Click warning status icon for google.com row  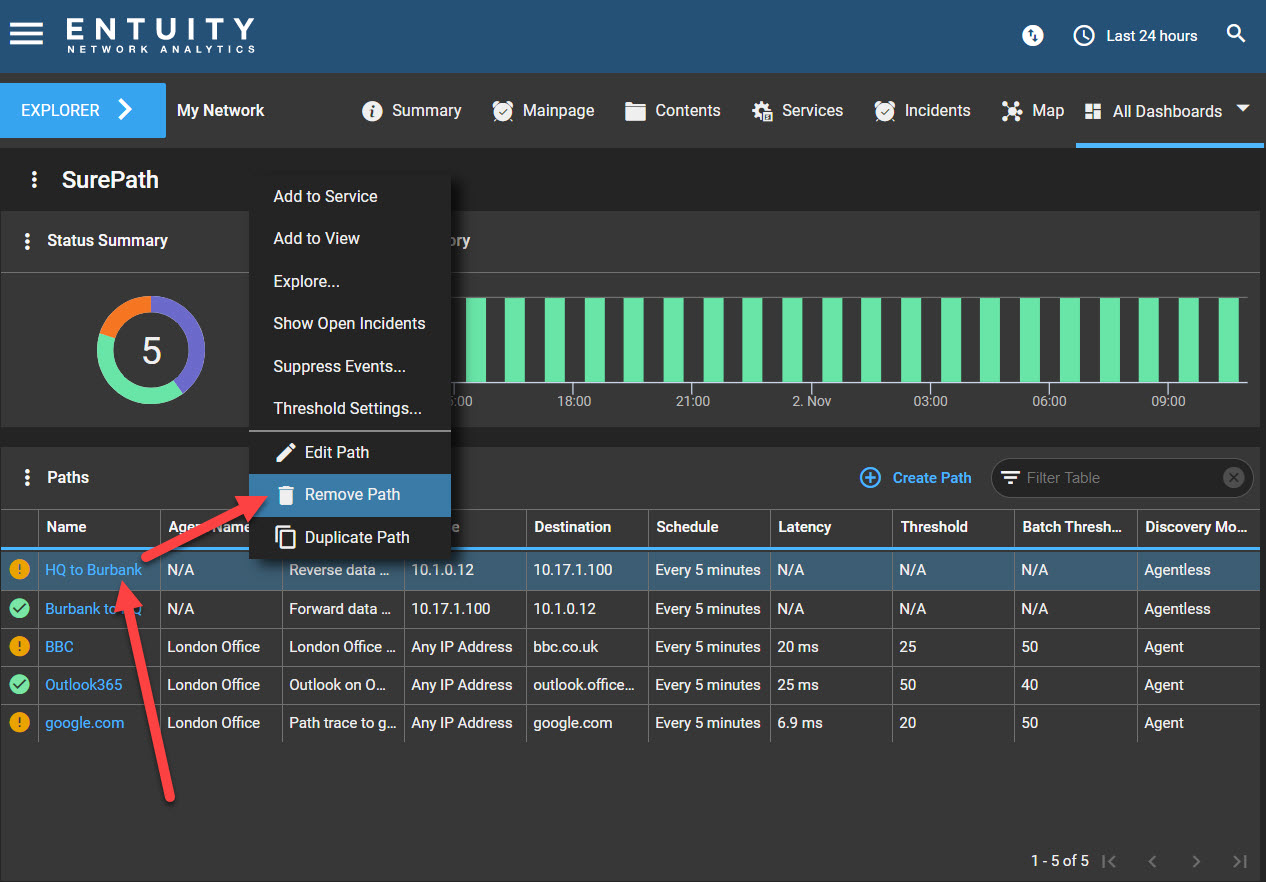click(19, 722)
